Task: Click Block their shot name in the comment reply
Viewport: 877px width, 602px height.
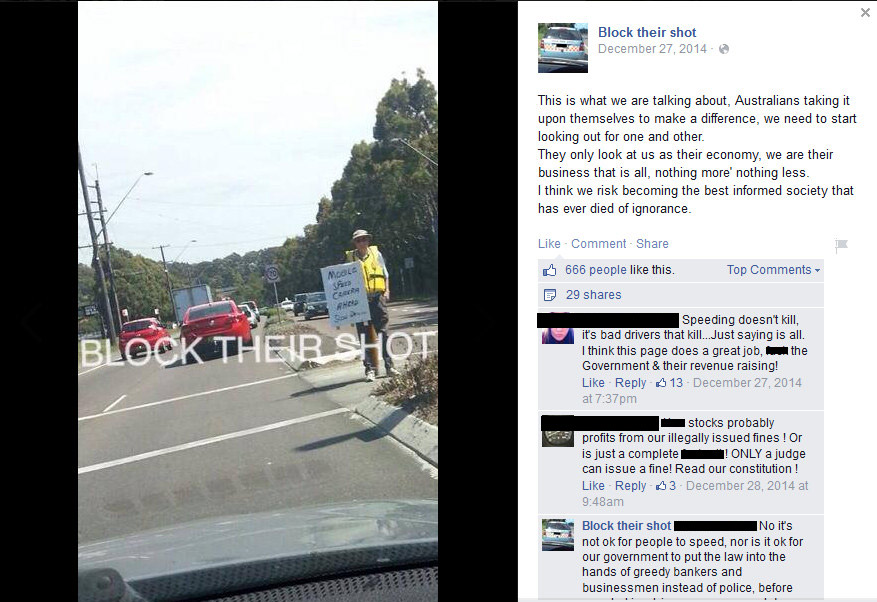Action: pyautogui.click(x=626, y=526)
